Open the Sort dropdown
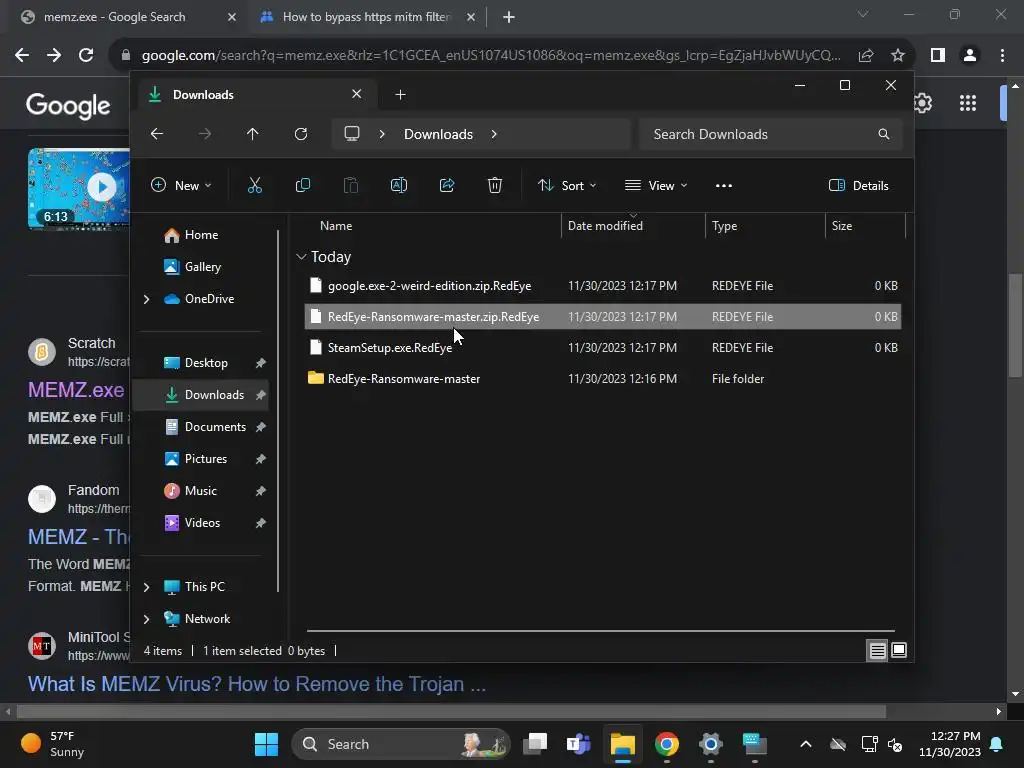This screenshot has width=1024, height=768. tap(567, 185)
